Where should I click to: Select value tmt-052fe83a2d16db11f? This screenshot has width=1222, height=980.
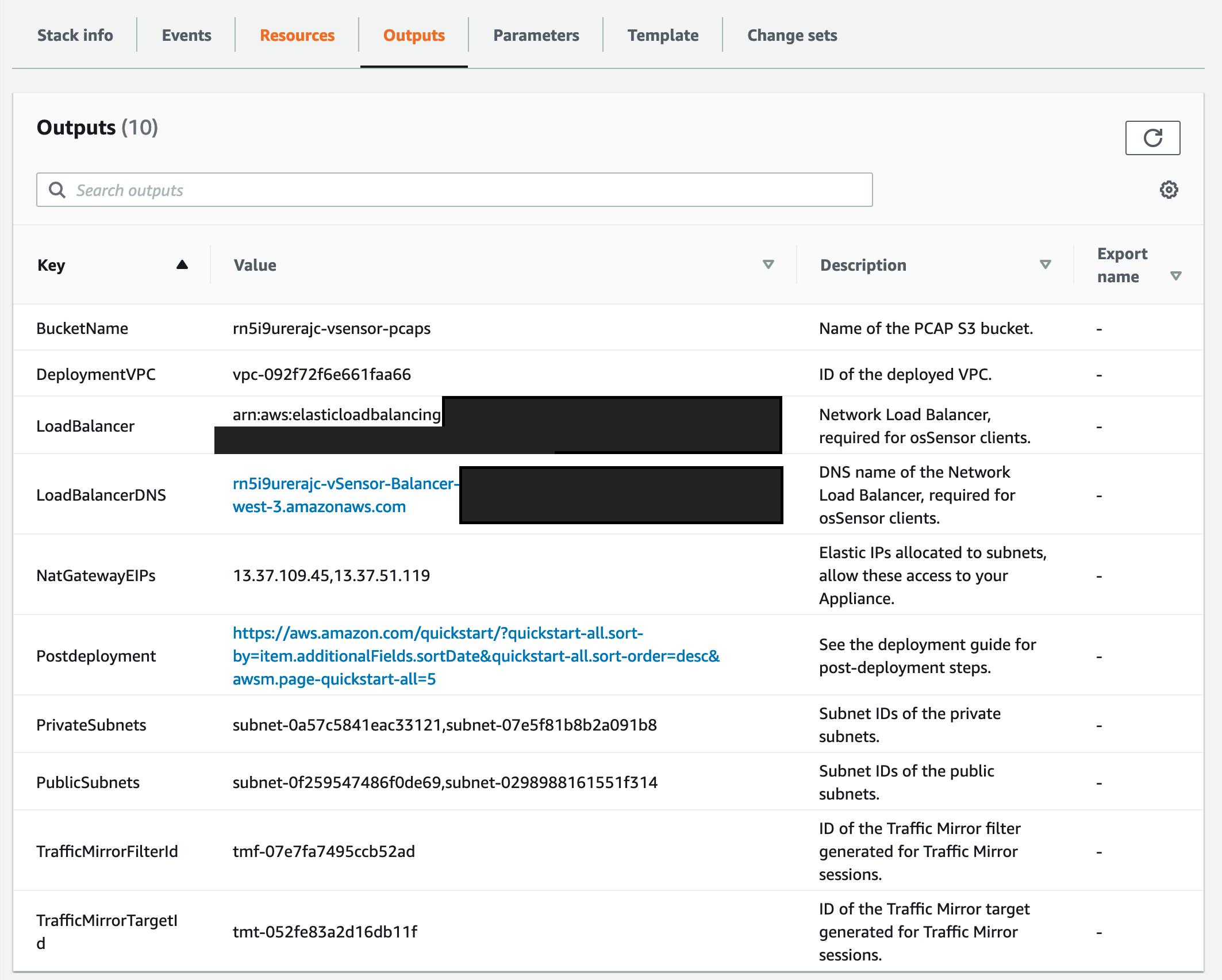click(x=325, y=932)
